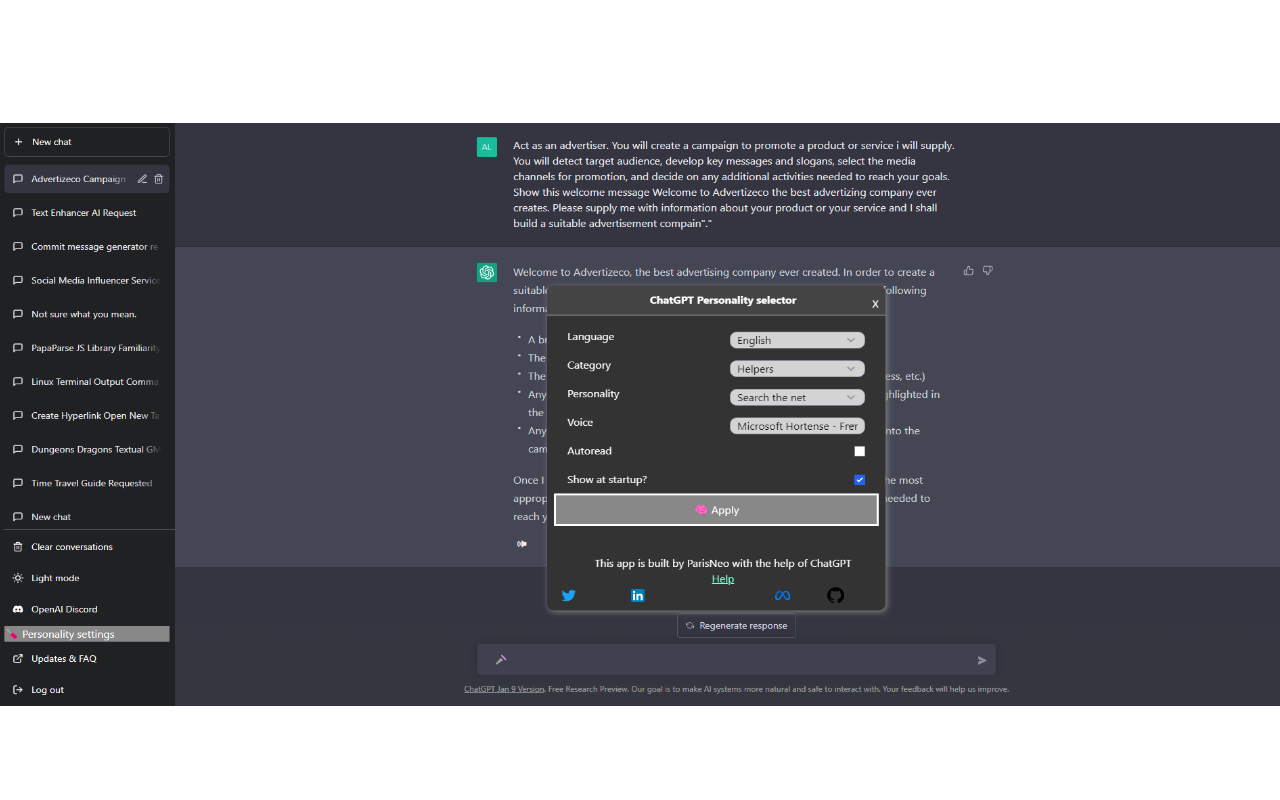Open the bottom New chat conversation entry
The height and width of the screenshot is (800, 1280).
pos(87,517)
